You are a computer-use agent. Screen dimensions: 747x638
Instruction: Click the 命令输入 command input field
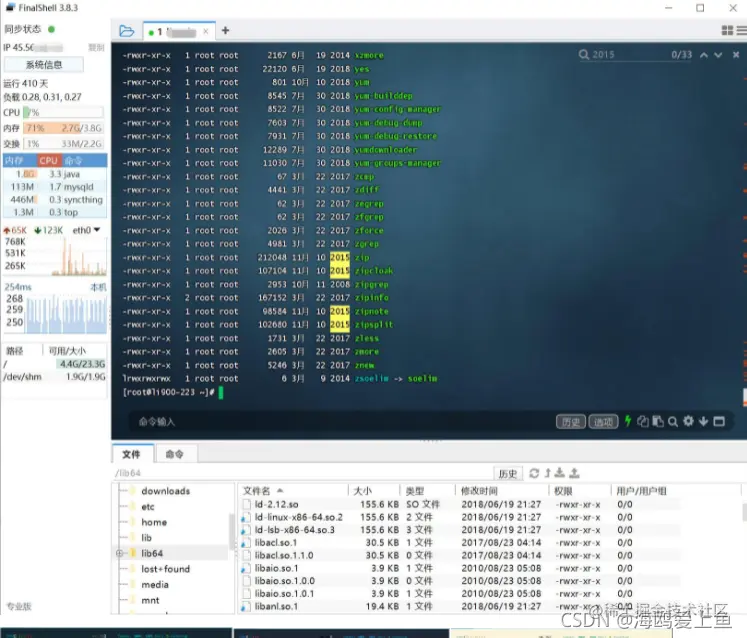343,422
